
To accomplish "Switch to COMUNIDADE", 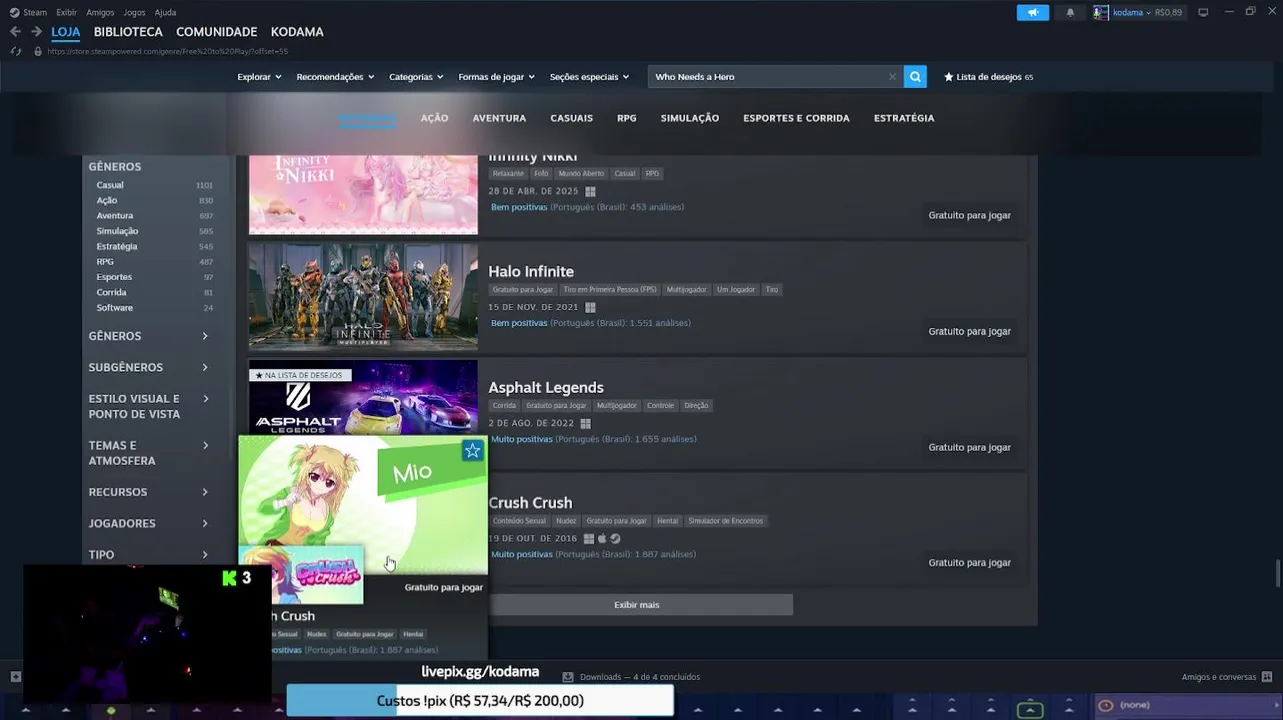I will point(217,32).
